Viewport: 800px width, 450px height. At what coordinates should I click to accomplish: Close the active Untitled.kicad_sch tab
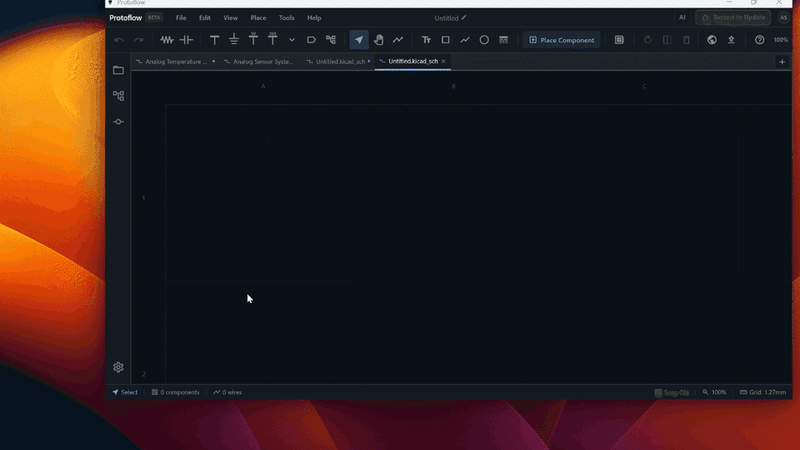point(443,61)
